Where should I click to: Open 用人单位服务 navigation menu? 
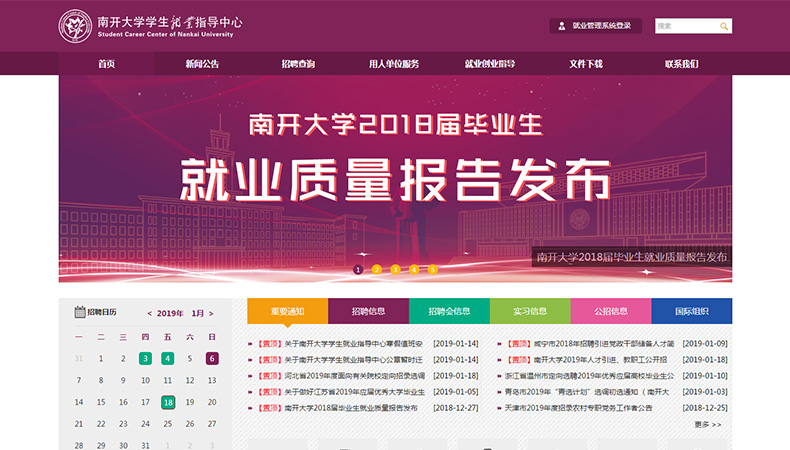click(394, 64)
